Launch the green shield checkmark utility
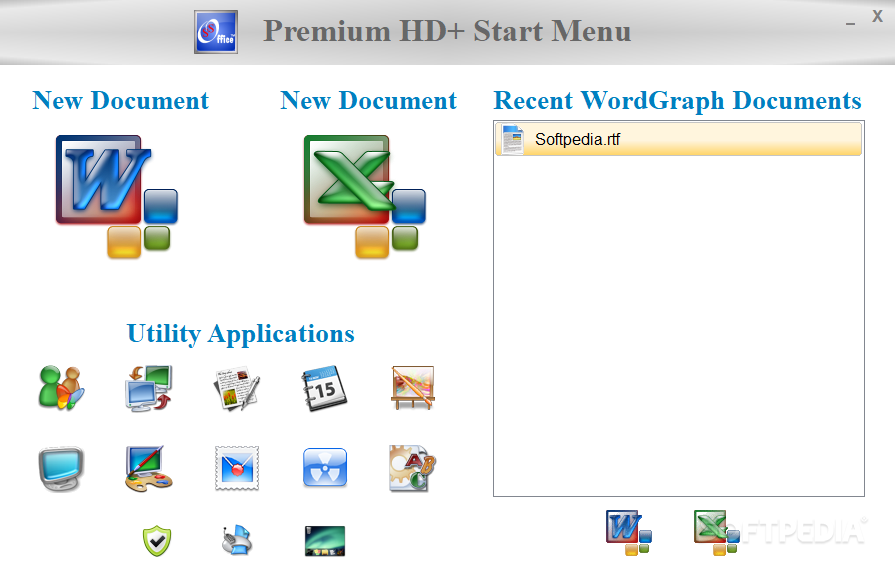This screenshot has width=895, height=569. point(157,540)
